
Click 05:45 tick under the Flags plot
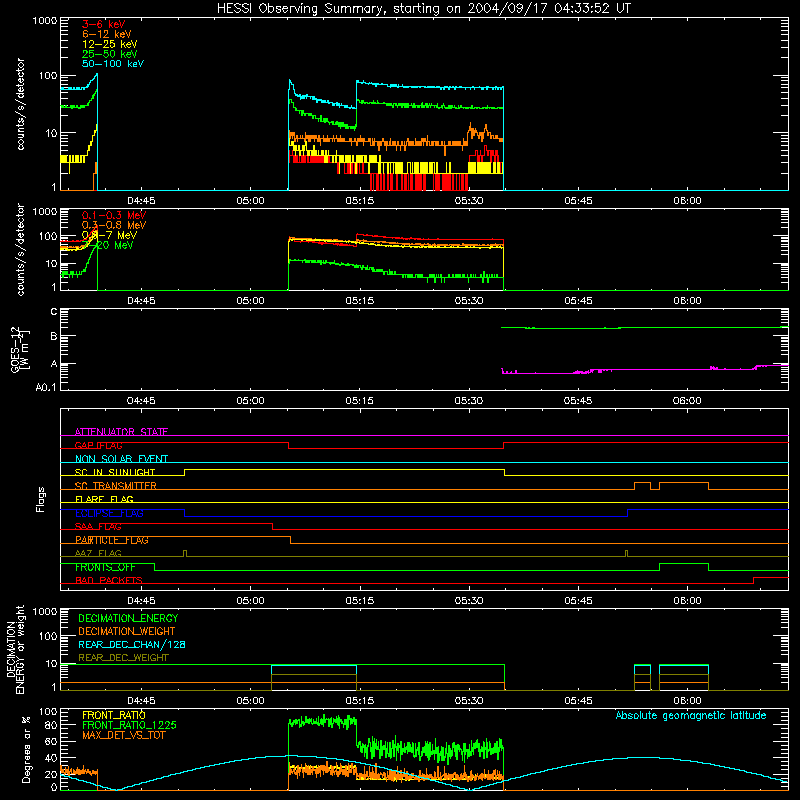pos(578,601)
